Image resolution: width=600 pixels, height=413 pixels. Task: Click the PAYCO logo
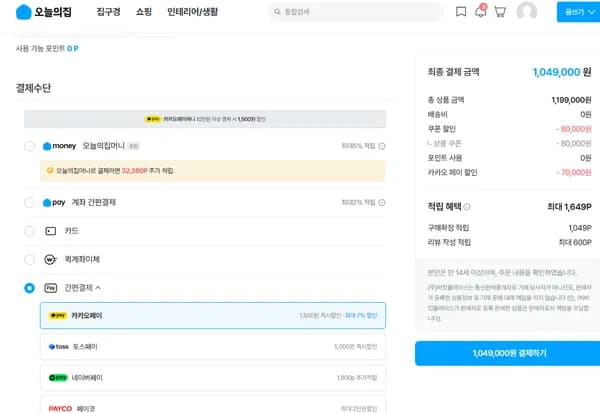tap(60, 408)
